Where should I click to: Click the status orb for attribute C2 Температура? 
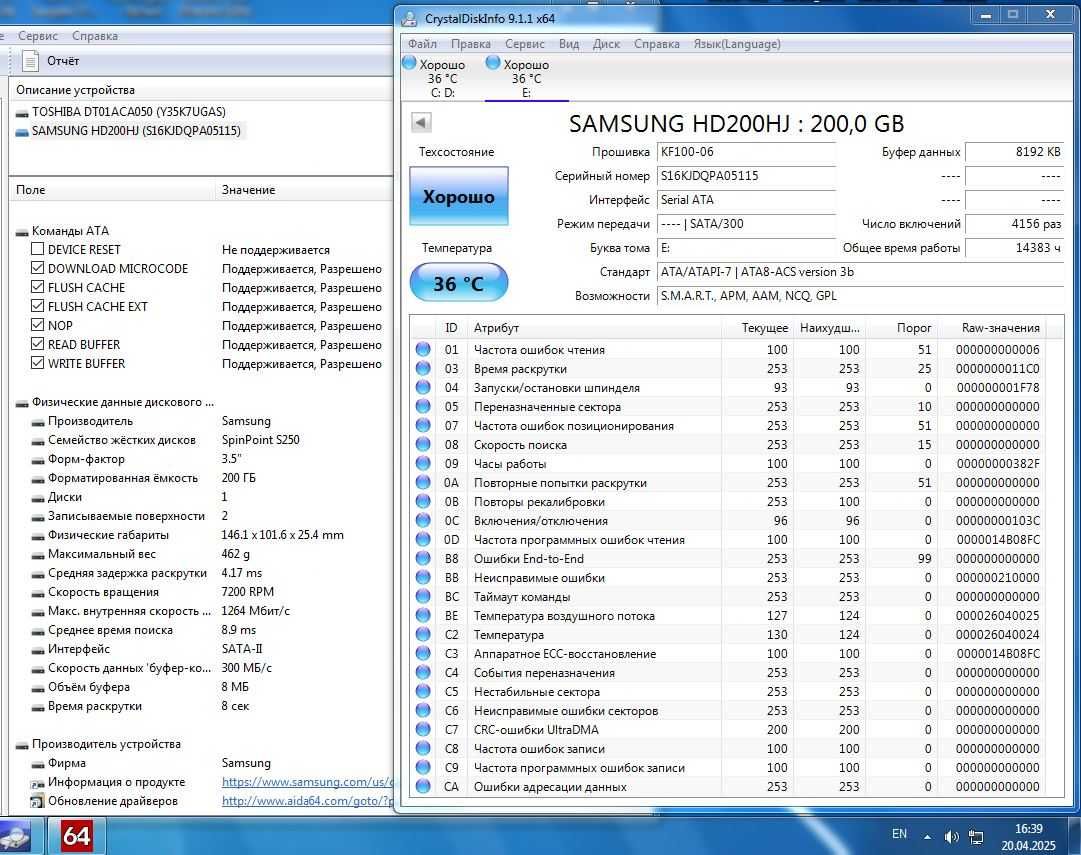click(x=423, y=634)
